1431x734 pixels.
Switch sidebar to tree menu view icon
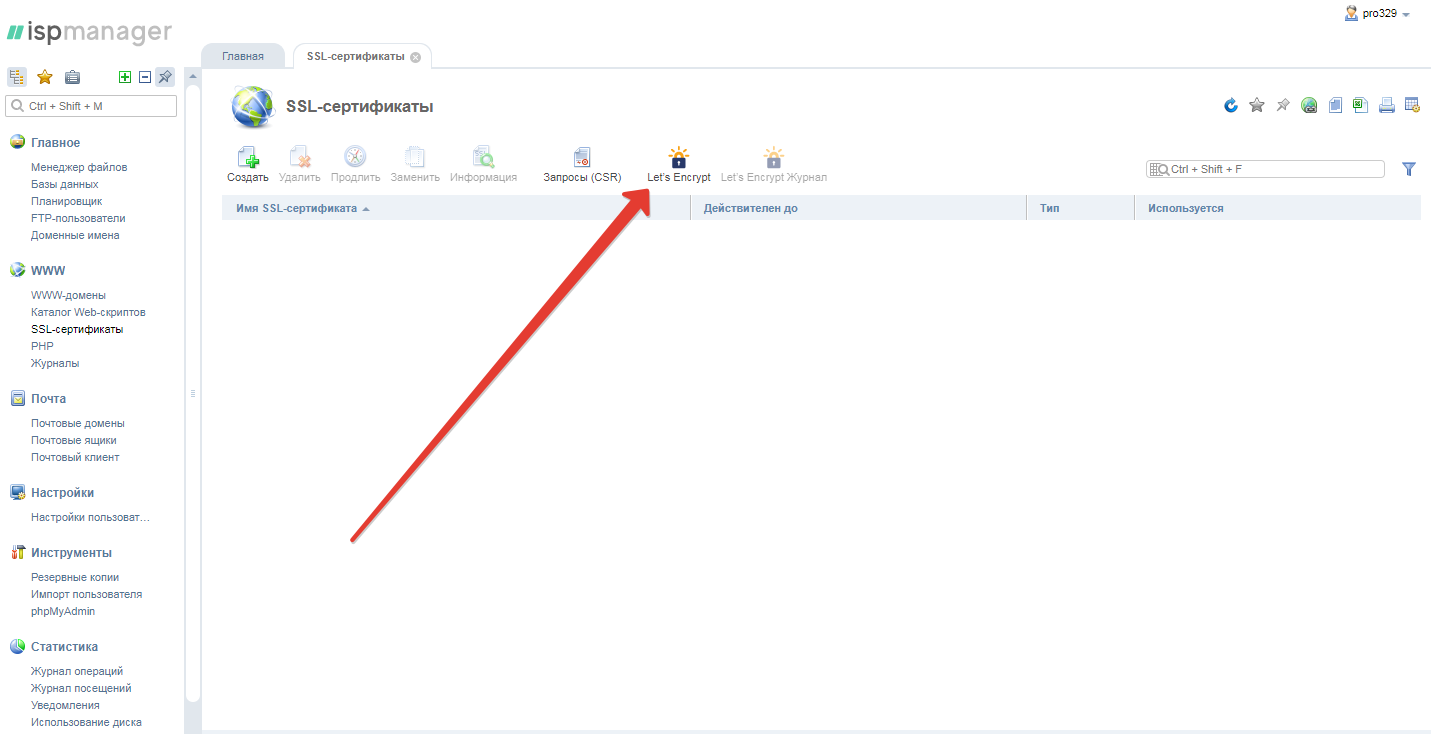[x=17, y=77]
